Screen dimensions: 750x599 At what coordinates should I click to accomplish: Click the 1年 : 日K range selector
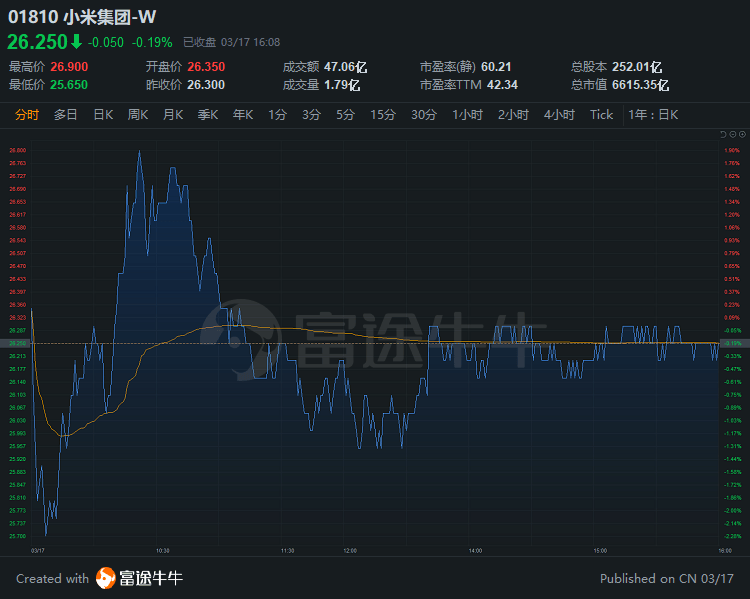653,115
